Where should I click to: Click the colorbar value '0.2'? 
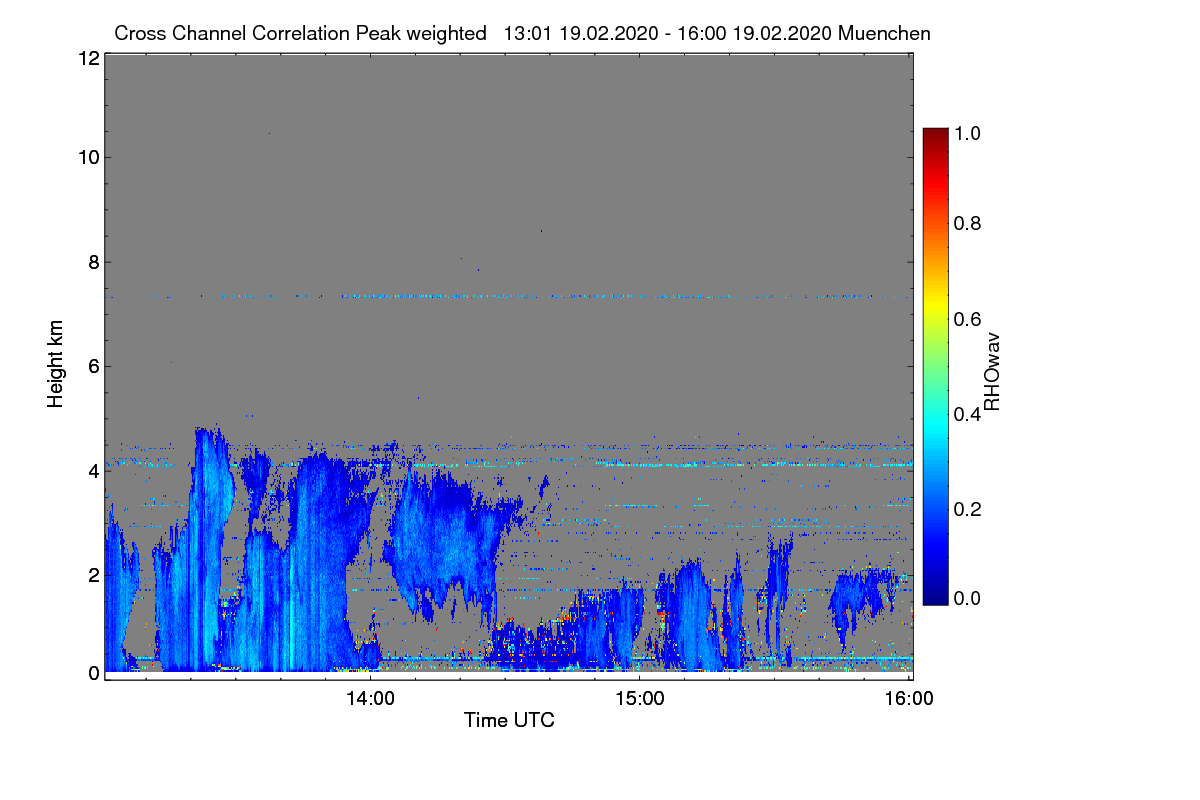966,509
